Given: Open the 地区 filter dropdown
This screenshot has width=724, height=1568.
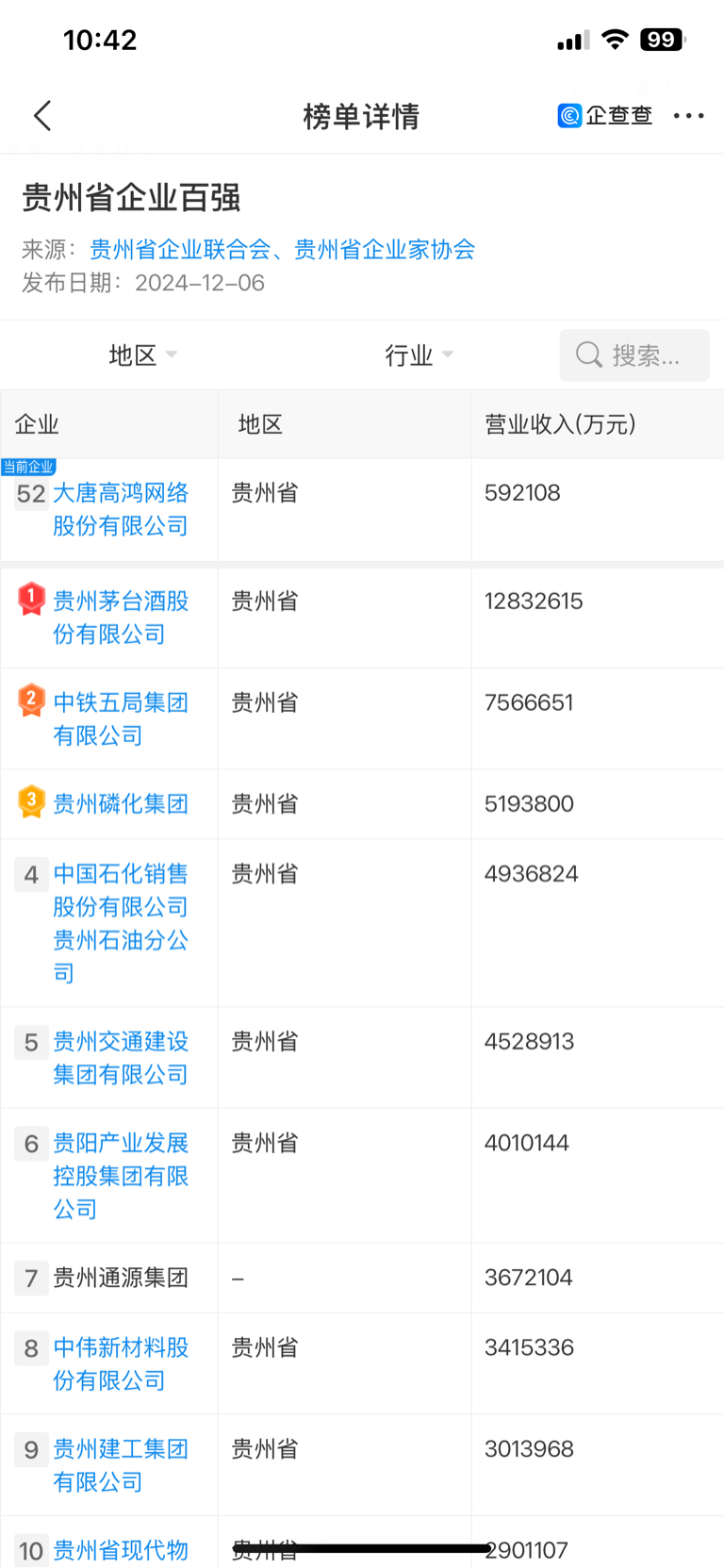Looking at the screenshot, I should point(142,355).
